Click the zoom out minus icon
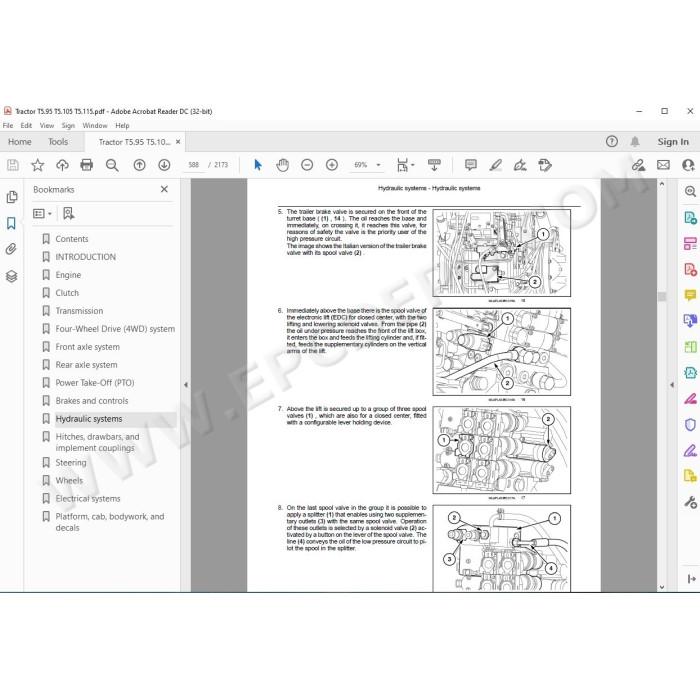Image resolution: width=700 pixels, height=700 pixels. coord(307,165)
